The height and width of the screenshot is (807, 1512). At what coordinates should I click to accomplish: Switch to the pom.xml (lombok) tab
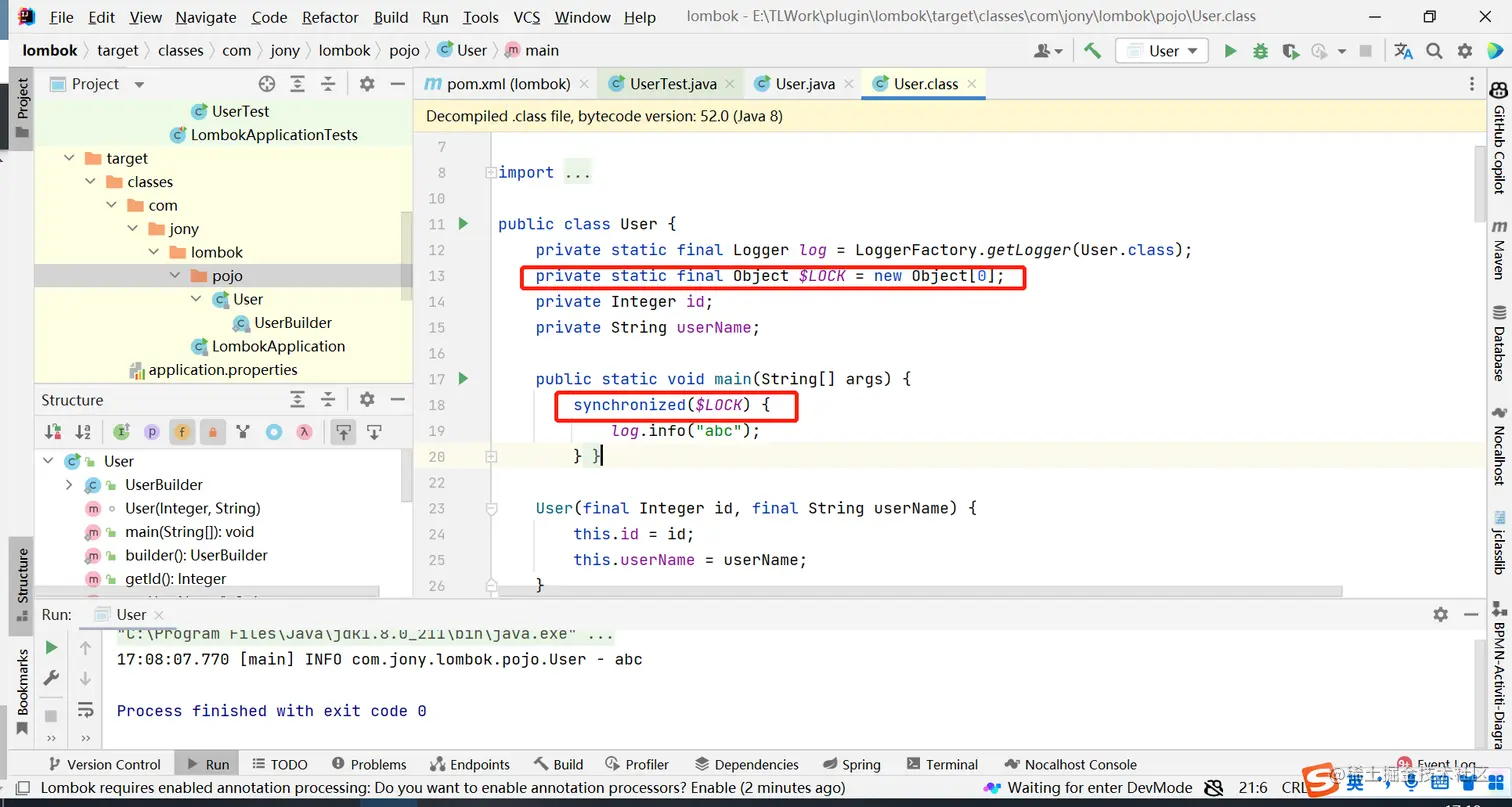505,84
